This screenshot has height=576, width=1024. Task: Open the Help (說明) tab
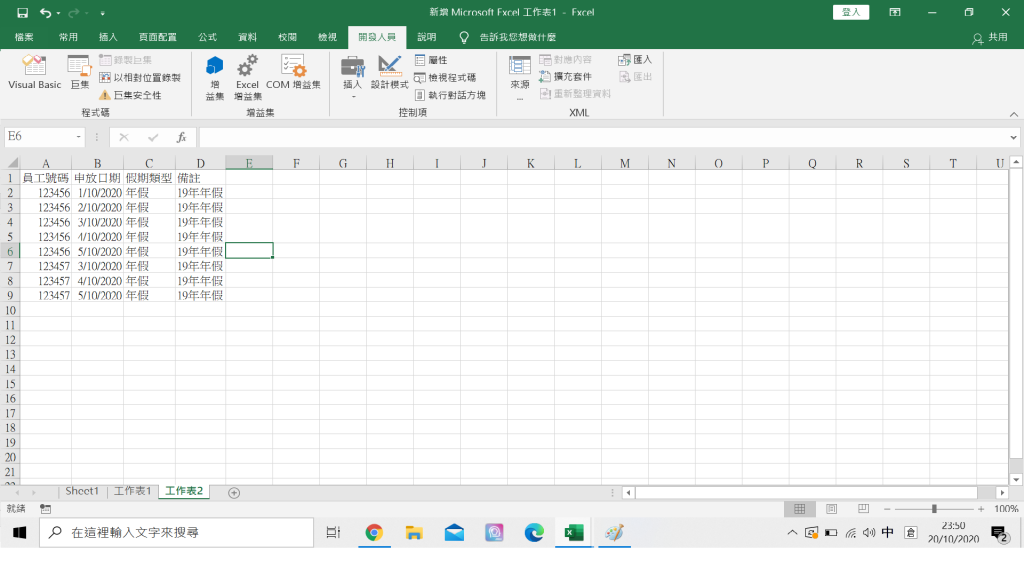pos(426,37)
